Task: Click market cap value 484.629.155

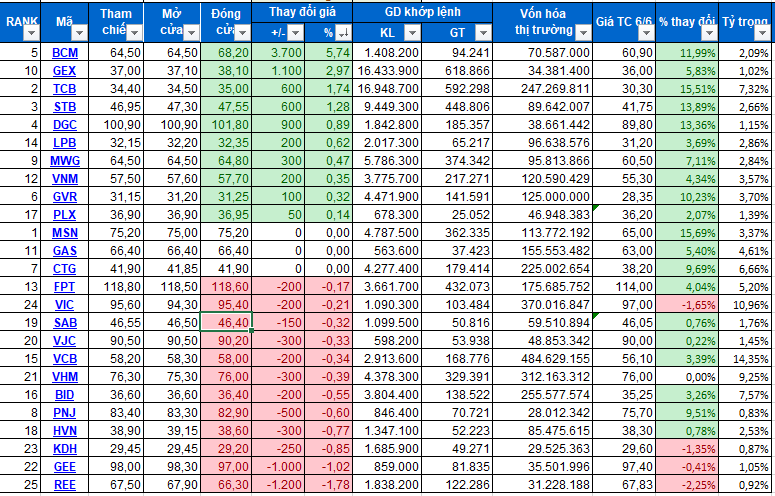Action: pos(542,359)
